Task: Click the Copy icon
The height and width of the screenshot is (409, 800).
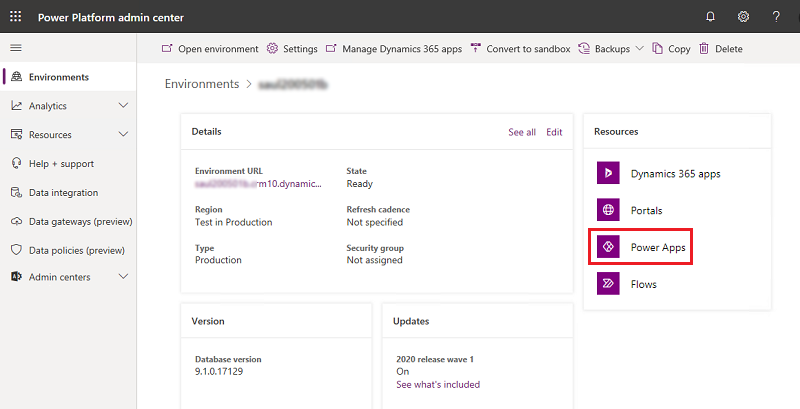Action: click(x=658, y=48)
